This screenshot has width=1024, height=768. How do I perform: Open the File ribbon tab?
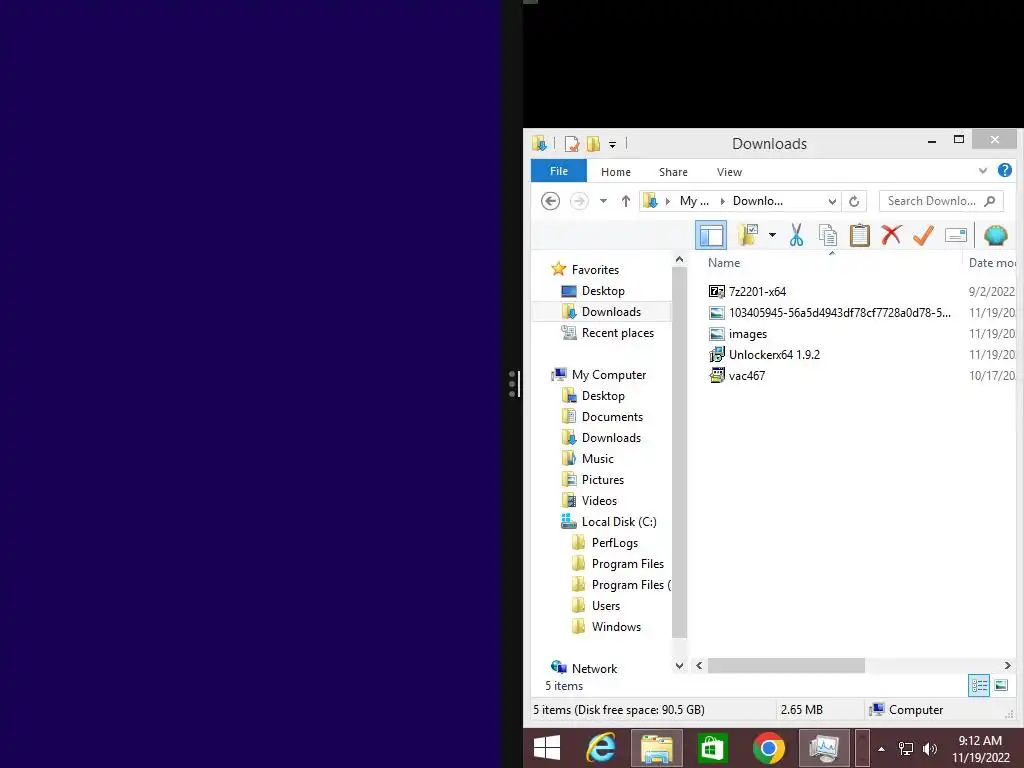(x=559, y=171)
